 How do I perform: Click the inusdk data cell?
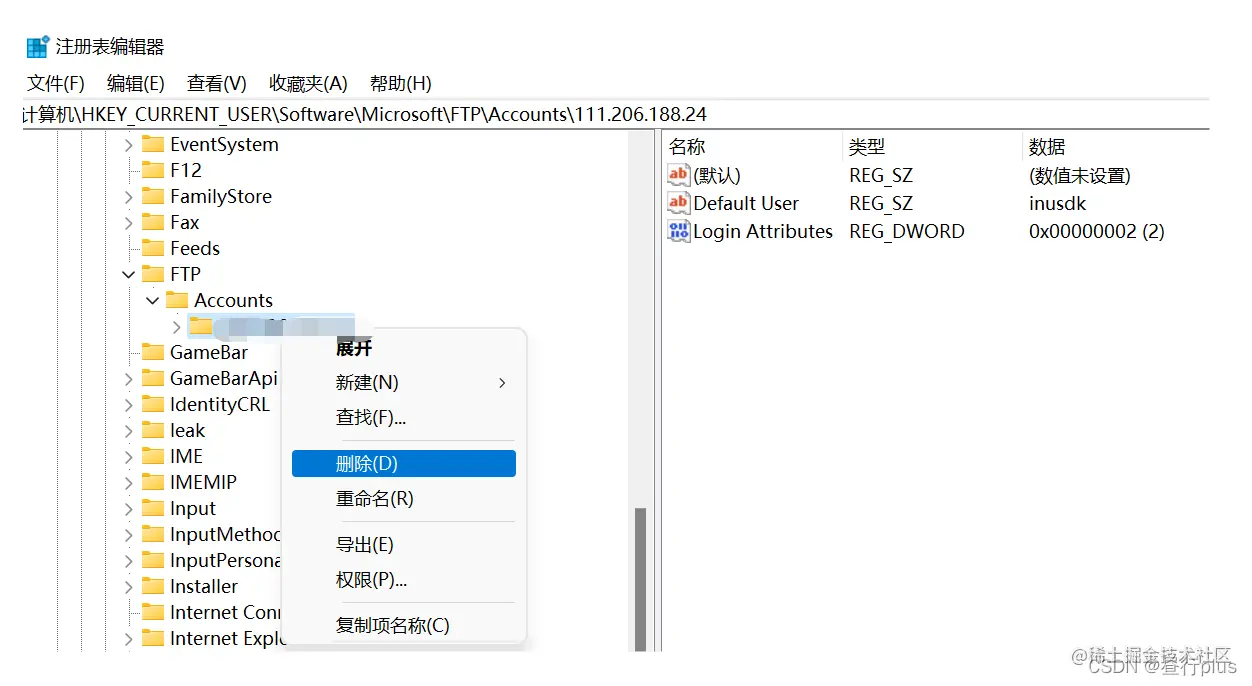pyautogui.click(x=1057, y=203)
